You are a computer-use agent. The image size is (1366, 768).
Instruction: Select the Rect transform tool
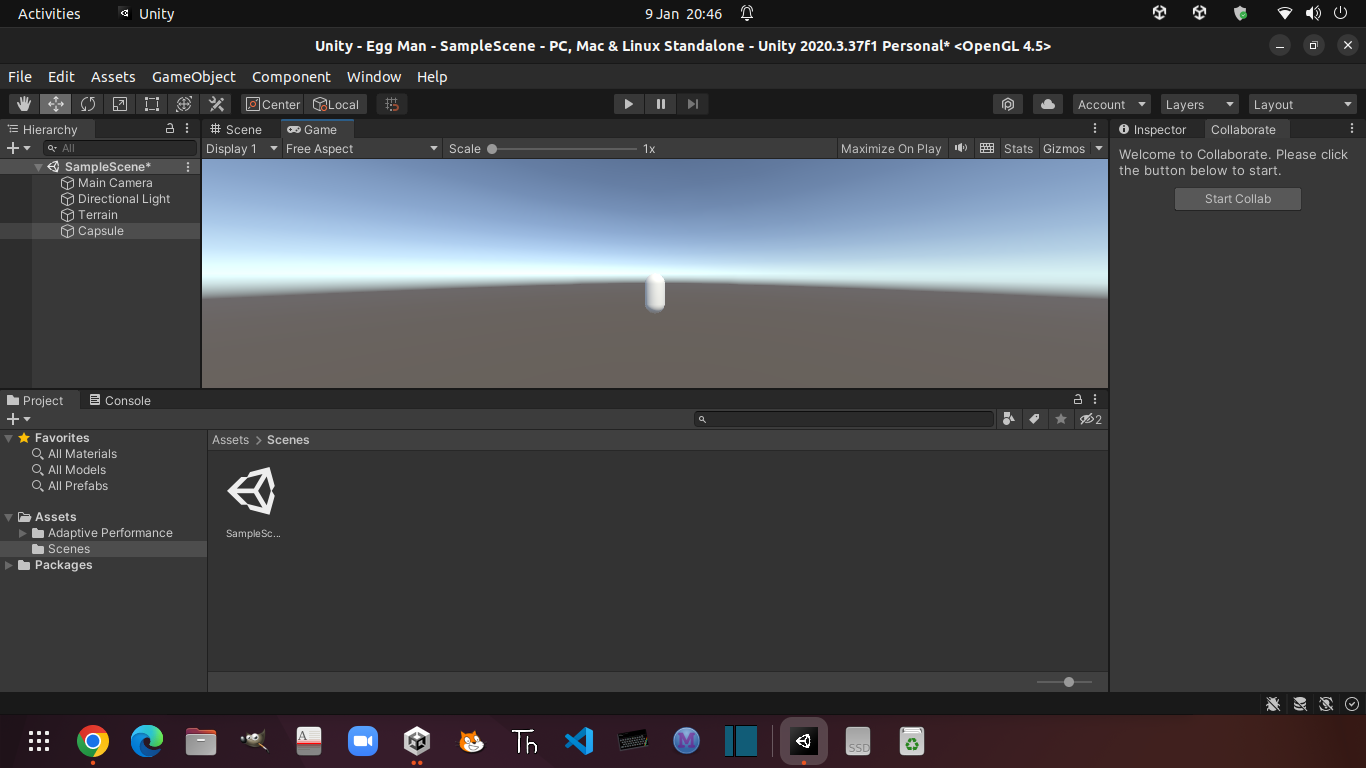151,103
